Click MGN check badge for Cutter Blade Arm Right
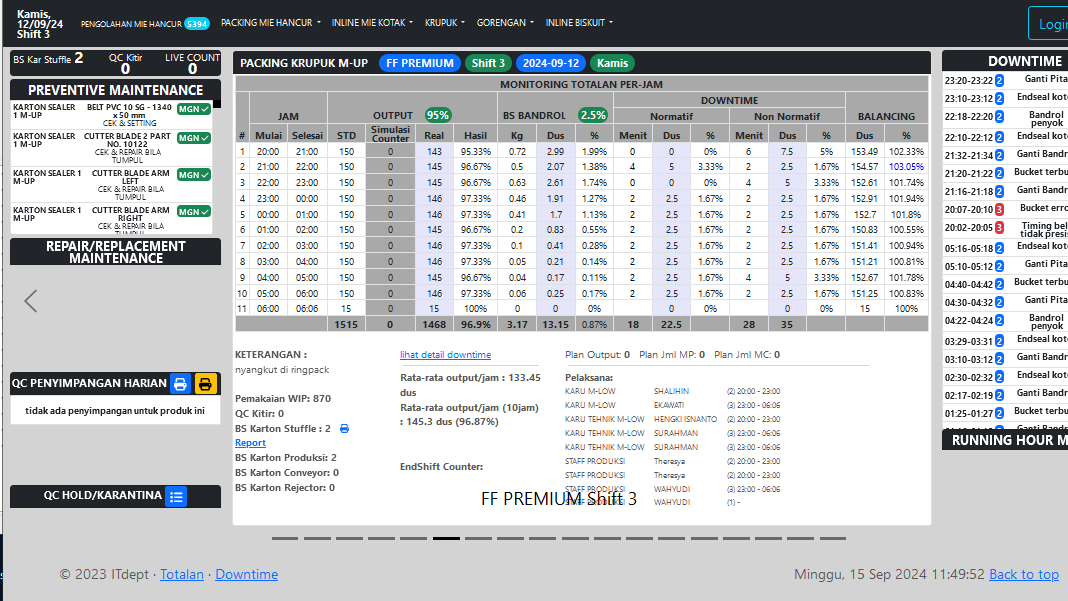 193,212
